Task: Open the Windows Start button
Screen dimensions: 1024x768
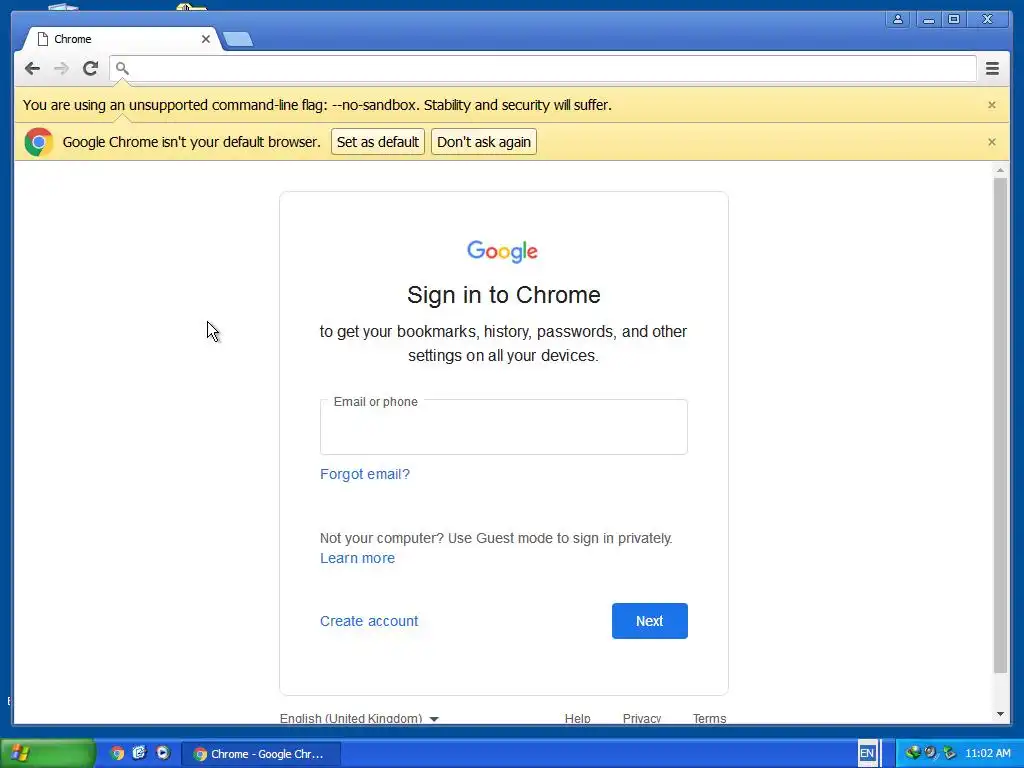Action: click(47, 754)
